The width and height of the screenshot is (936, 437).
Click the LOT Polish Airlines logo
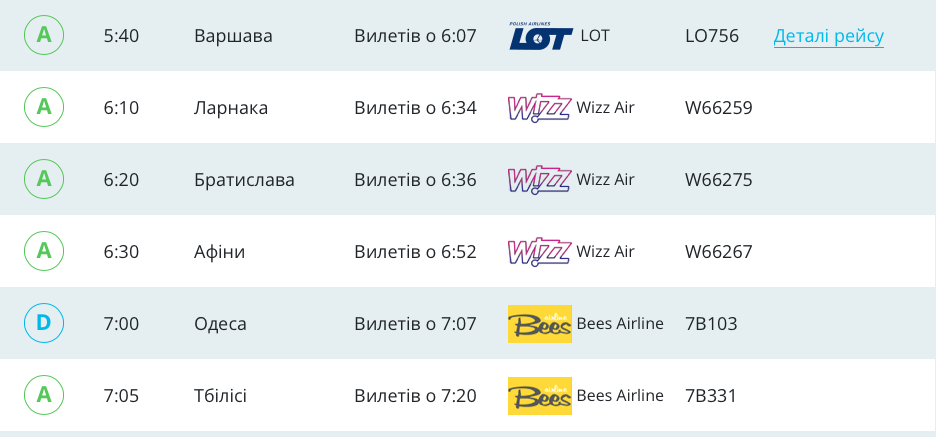pyautogui.click(x=541, y=36)
